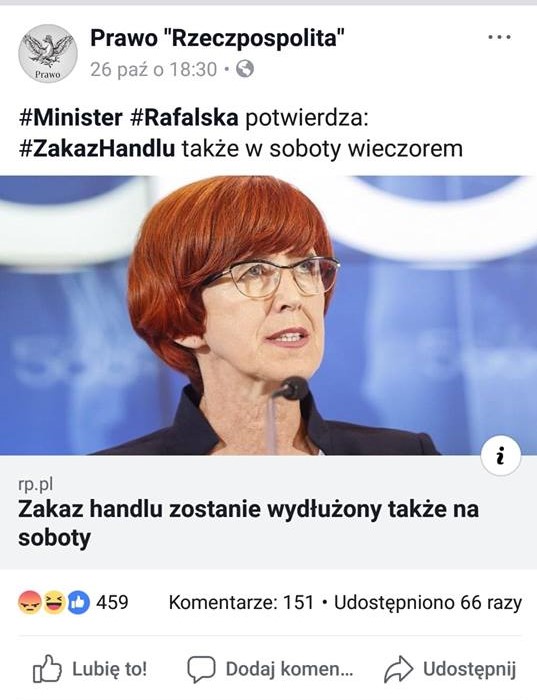Open the article photo of the woman with glasses
Viewport: 537px width, 700px height.
pos(268,315)
